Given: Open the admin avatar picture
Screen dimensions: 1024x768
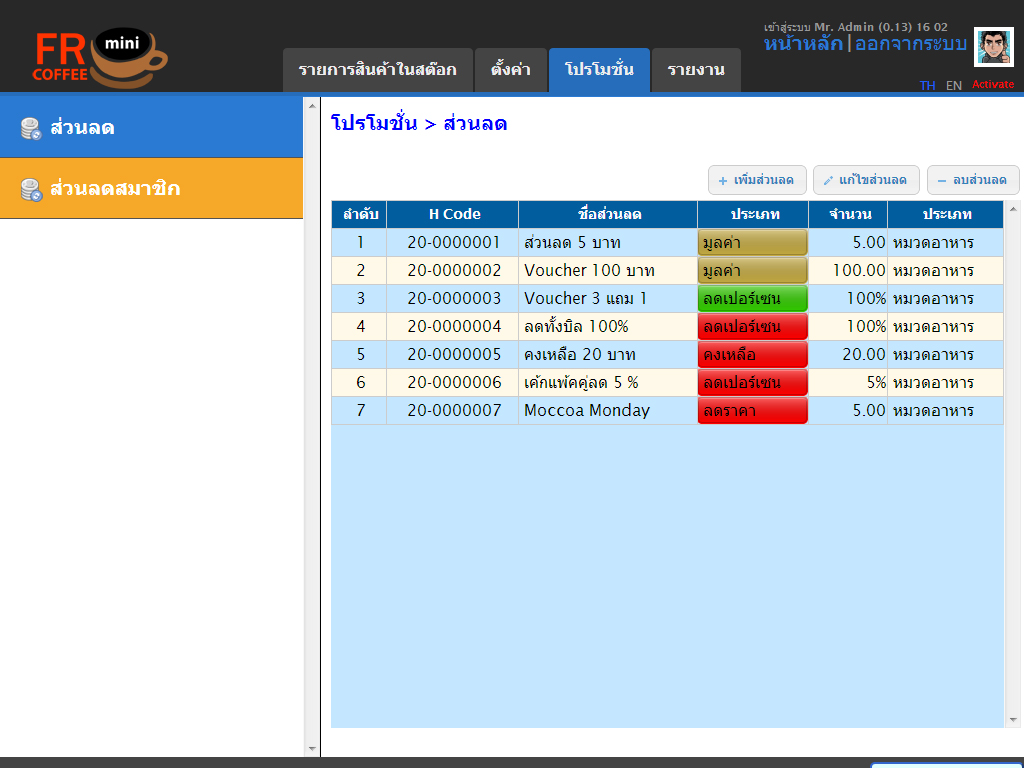Looking at the screenshot, I should tap(993, 47).
